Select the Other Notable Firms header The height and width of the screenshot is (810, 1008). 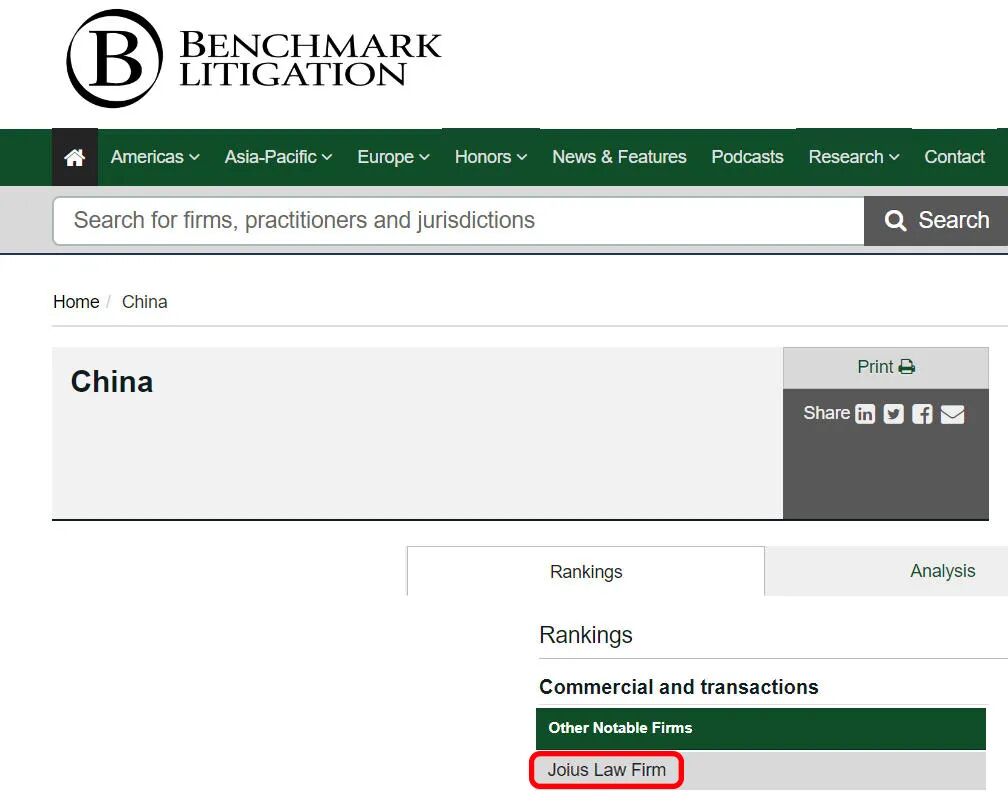(x=760, y=728)
